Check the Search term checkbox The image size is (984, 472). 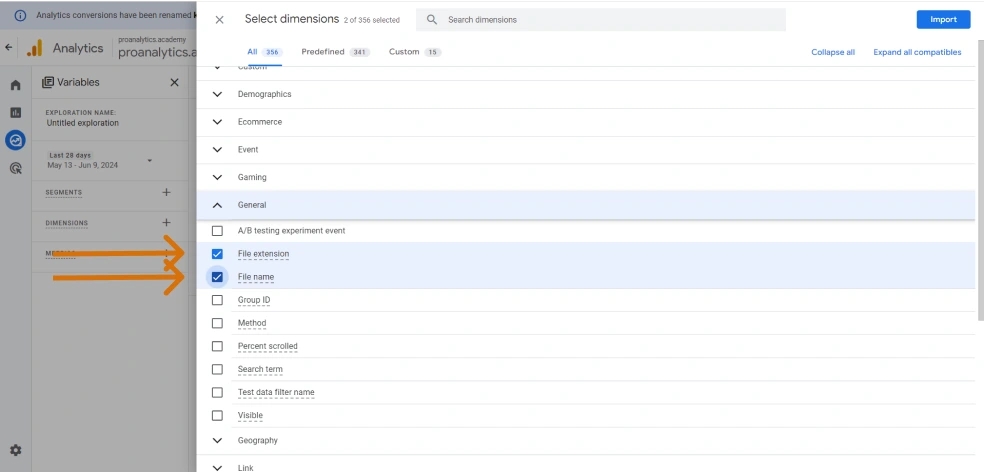217,369
